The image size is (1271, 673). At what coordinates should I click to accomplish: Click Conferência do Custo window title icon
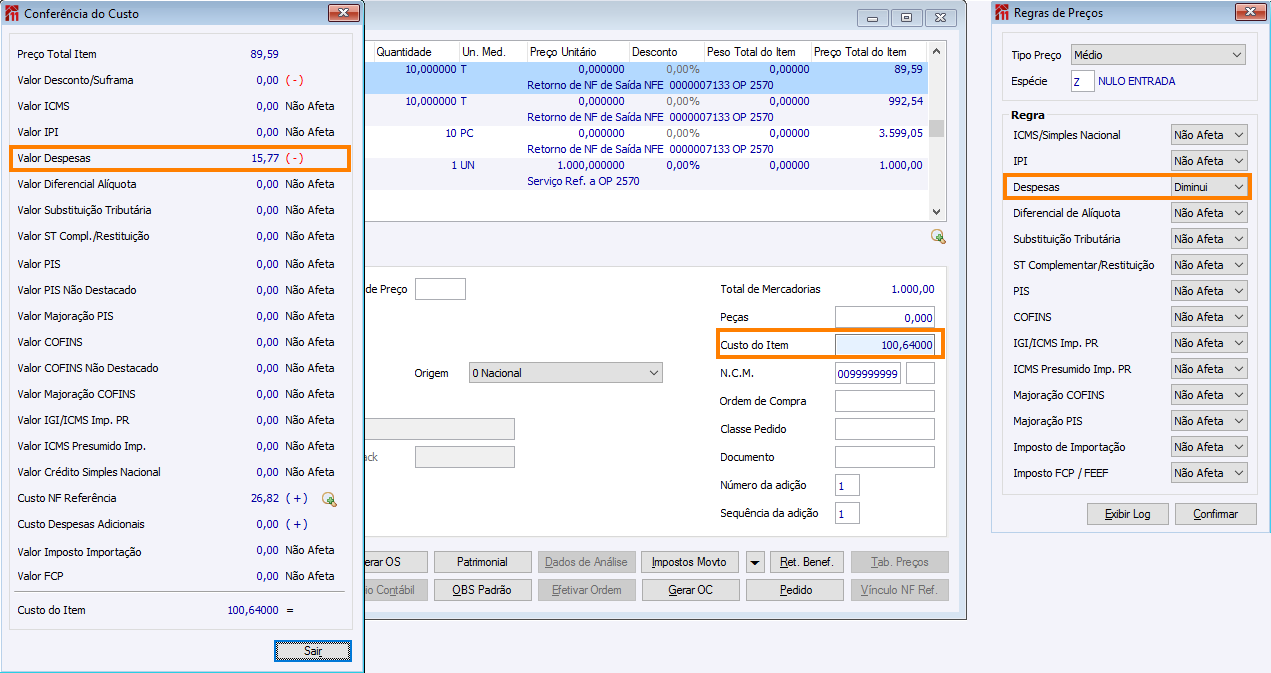point(12,14)
